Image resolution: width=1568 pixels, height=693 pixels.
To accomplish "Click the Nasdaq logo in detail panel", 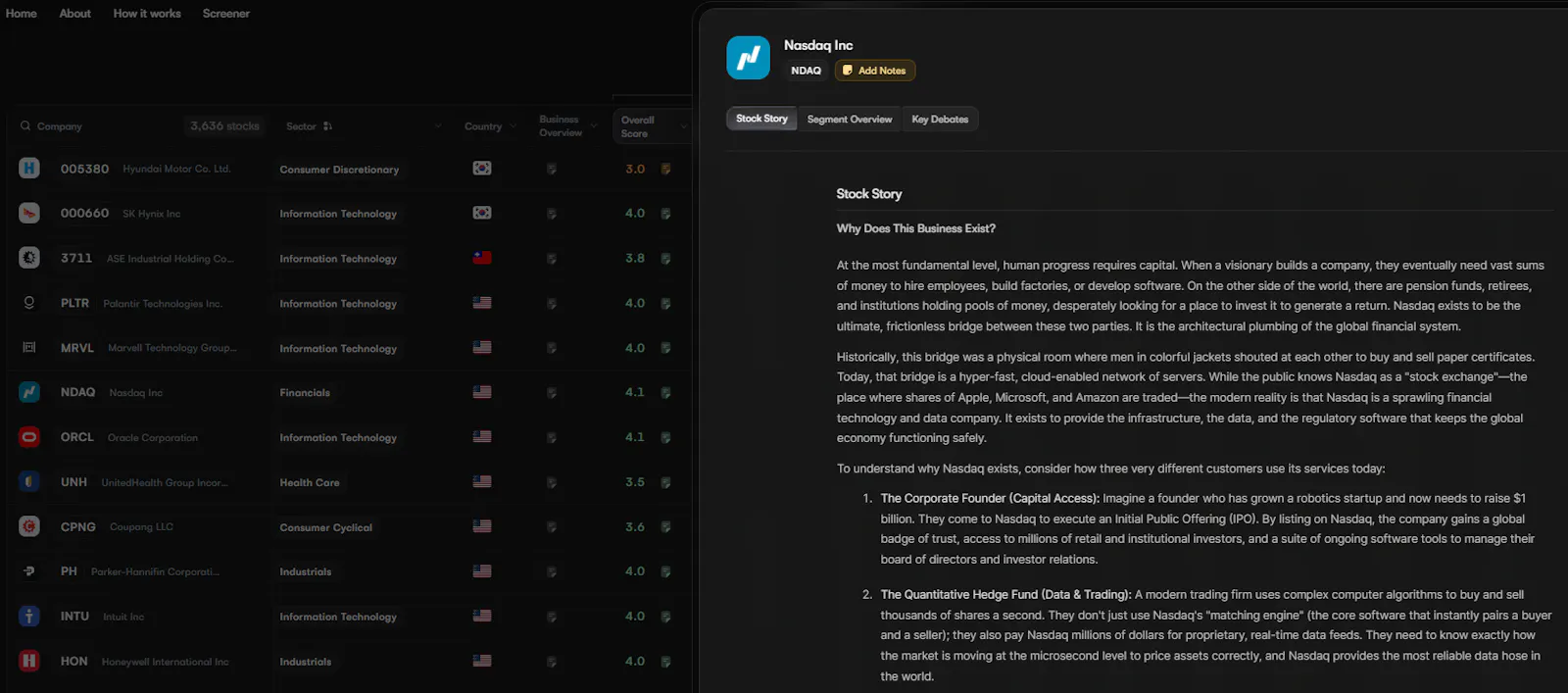I will click(748, 58).
